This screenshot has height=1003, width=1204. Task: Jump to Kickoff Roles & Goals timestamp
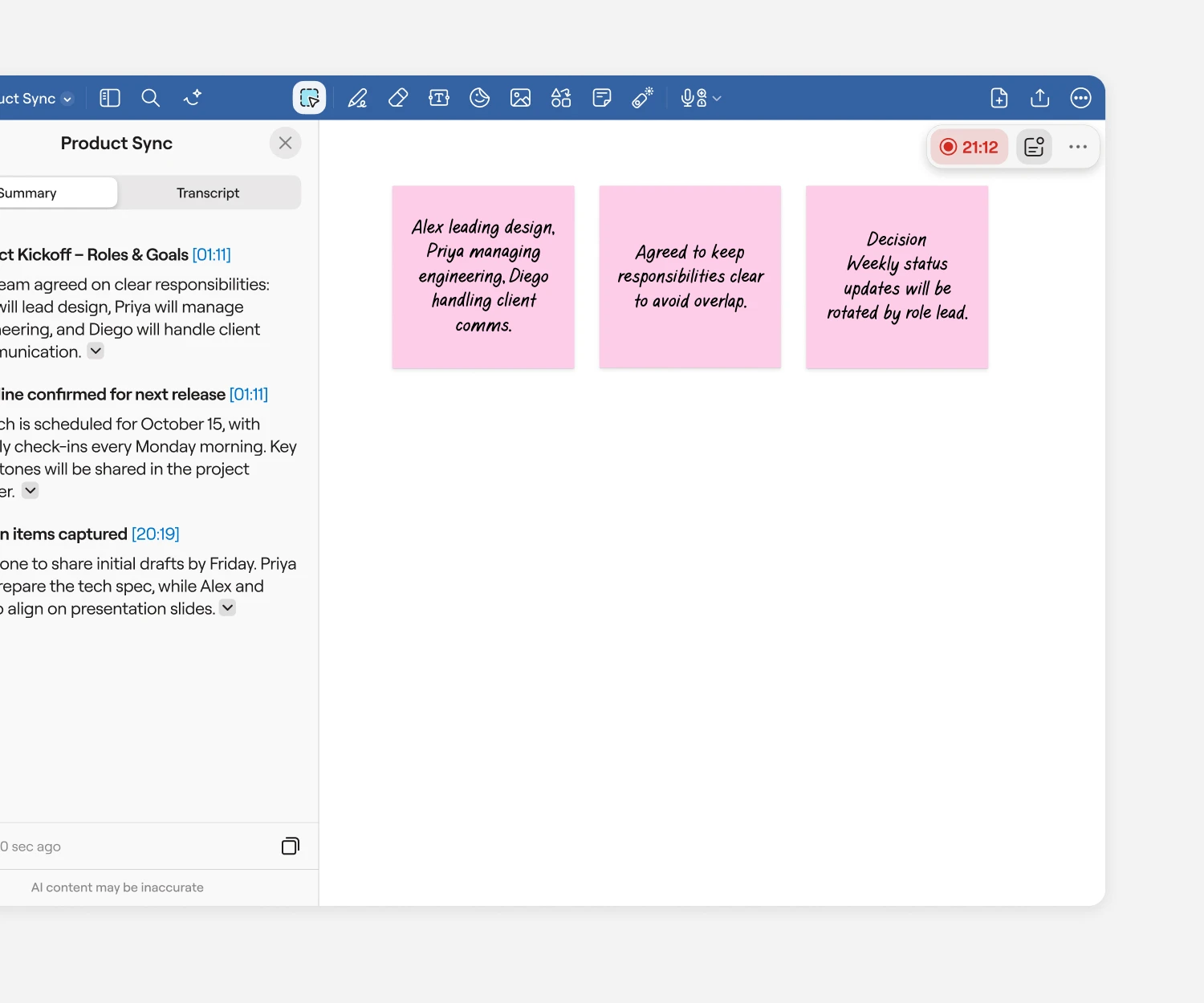point(212,254)
